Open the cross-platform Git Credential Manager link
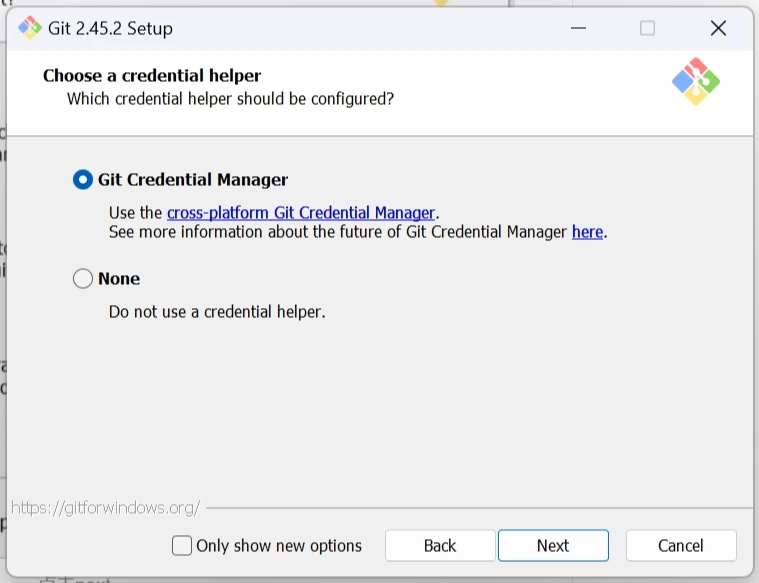The width and height of the screenshot is (759, 583). click(x=300, y=213)
